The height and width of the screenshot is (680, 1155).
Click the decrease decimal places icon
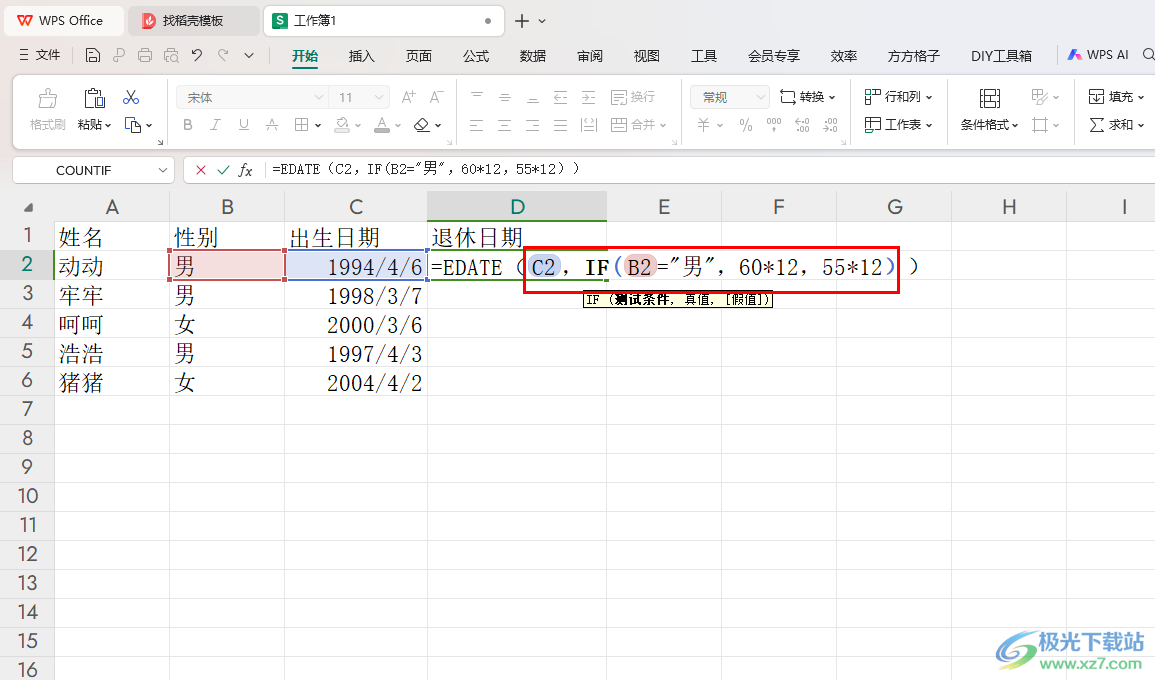[x=830, y=125]
